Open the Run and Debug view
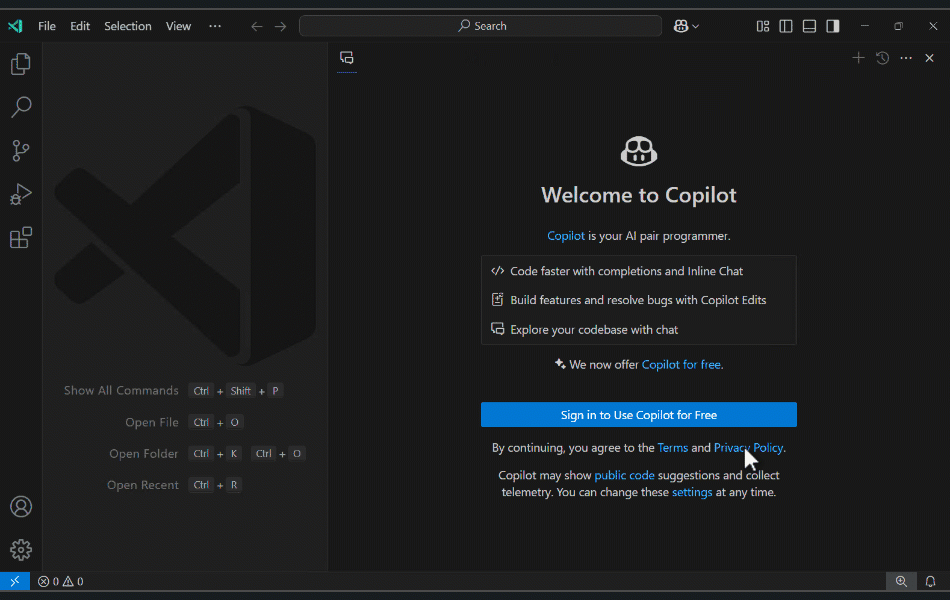Image resolution: width=950 pixels, height=600 pixels. click(21, 195)
